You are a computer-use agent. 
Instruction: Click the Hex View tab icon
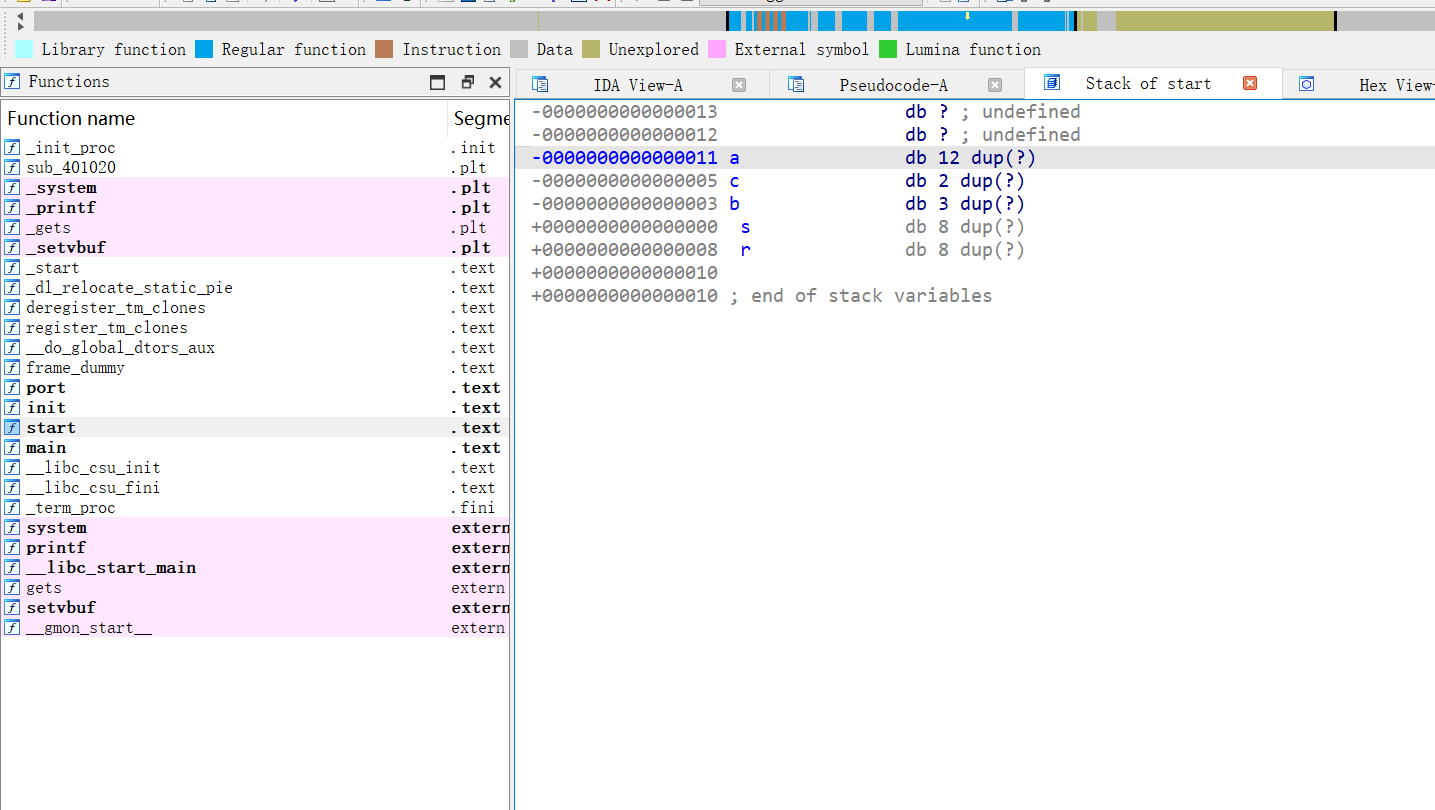[x=1306, y=85]
